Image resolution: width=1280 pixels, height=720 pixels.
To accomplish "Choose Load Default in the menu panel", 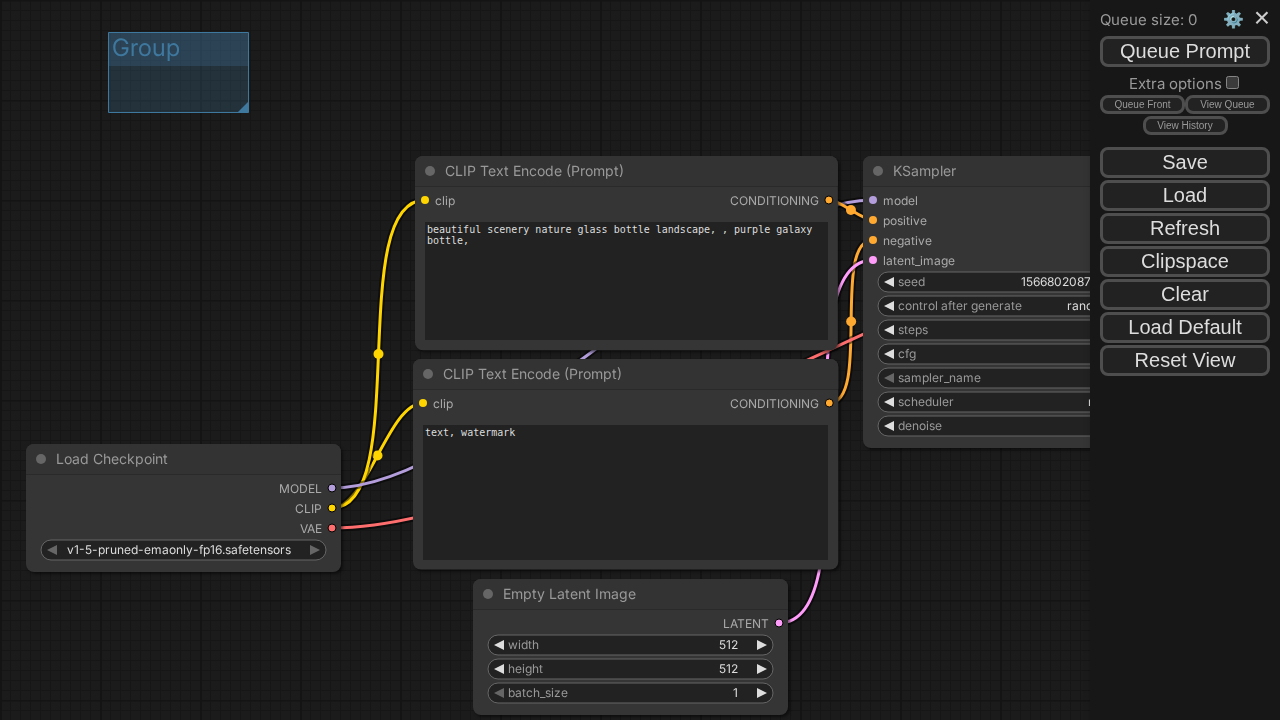I will (x=1185, y=327).
